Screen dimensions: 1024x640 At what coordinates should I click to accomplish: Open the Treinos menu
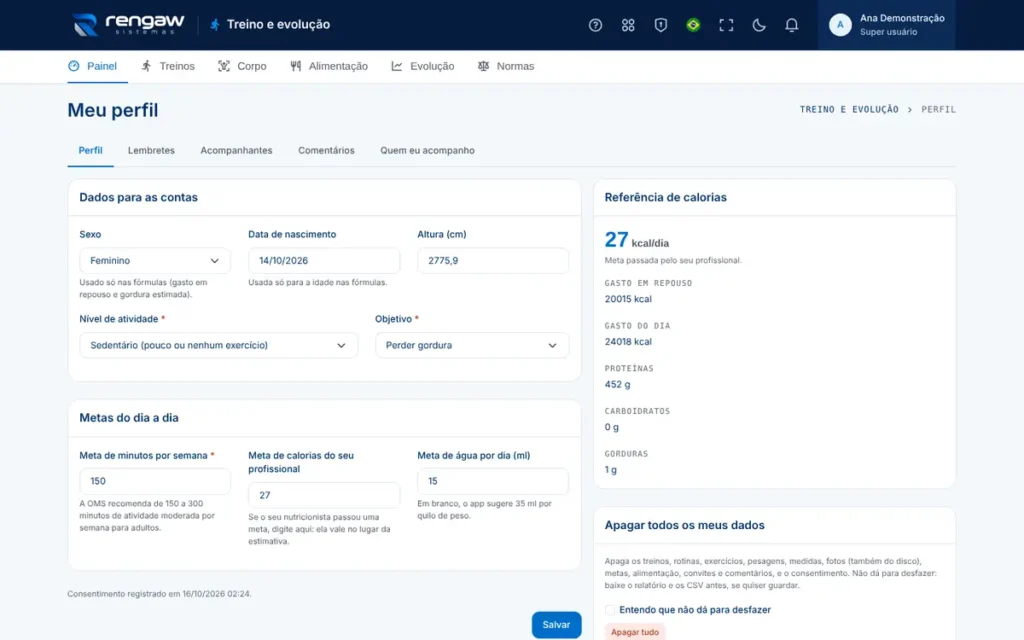point(168,66)
